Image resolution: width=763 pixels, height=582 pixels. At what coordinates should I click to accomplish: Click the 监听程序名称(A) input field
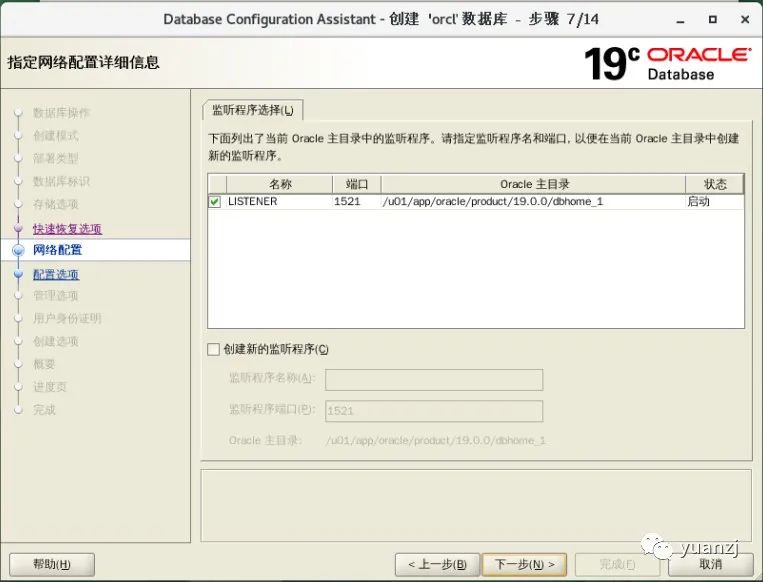pyautogui.click(x=434, y=380)
